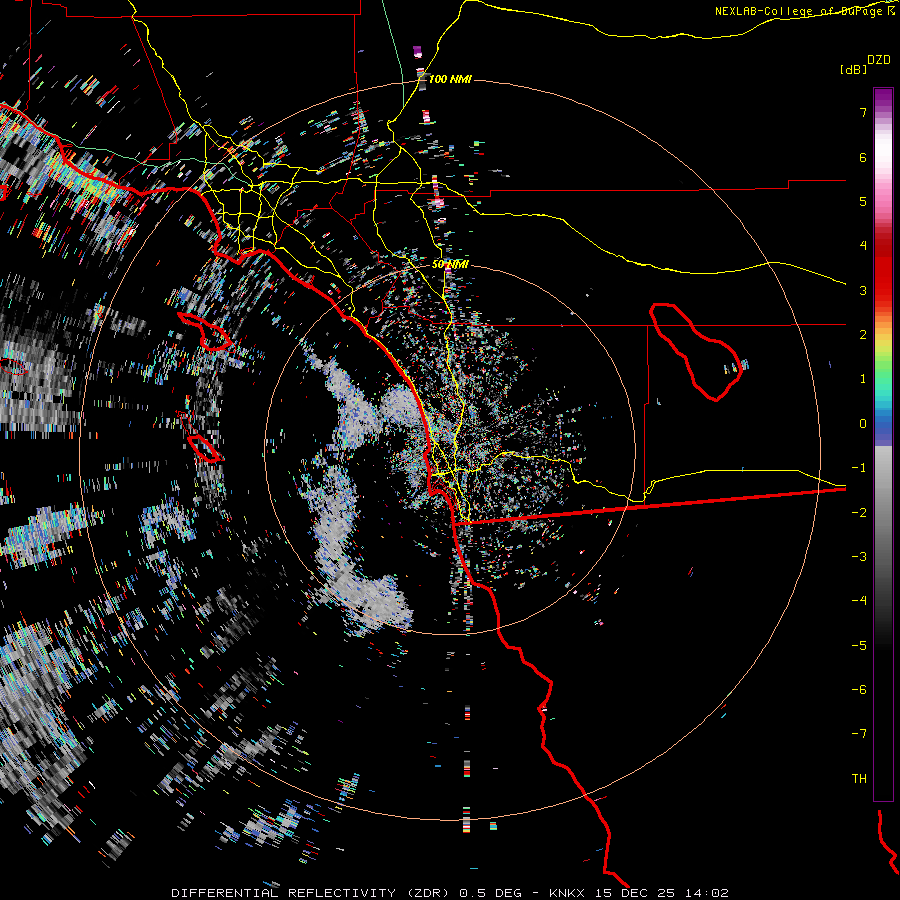This screenshot has height=900, width=900.
Task: Click the 1 value on color scale
Action: (863, 378)
